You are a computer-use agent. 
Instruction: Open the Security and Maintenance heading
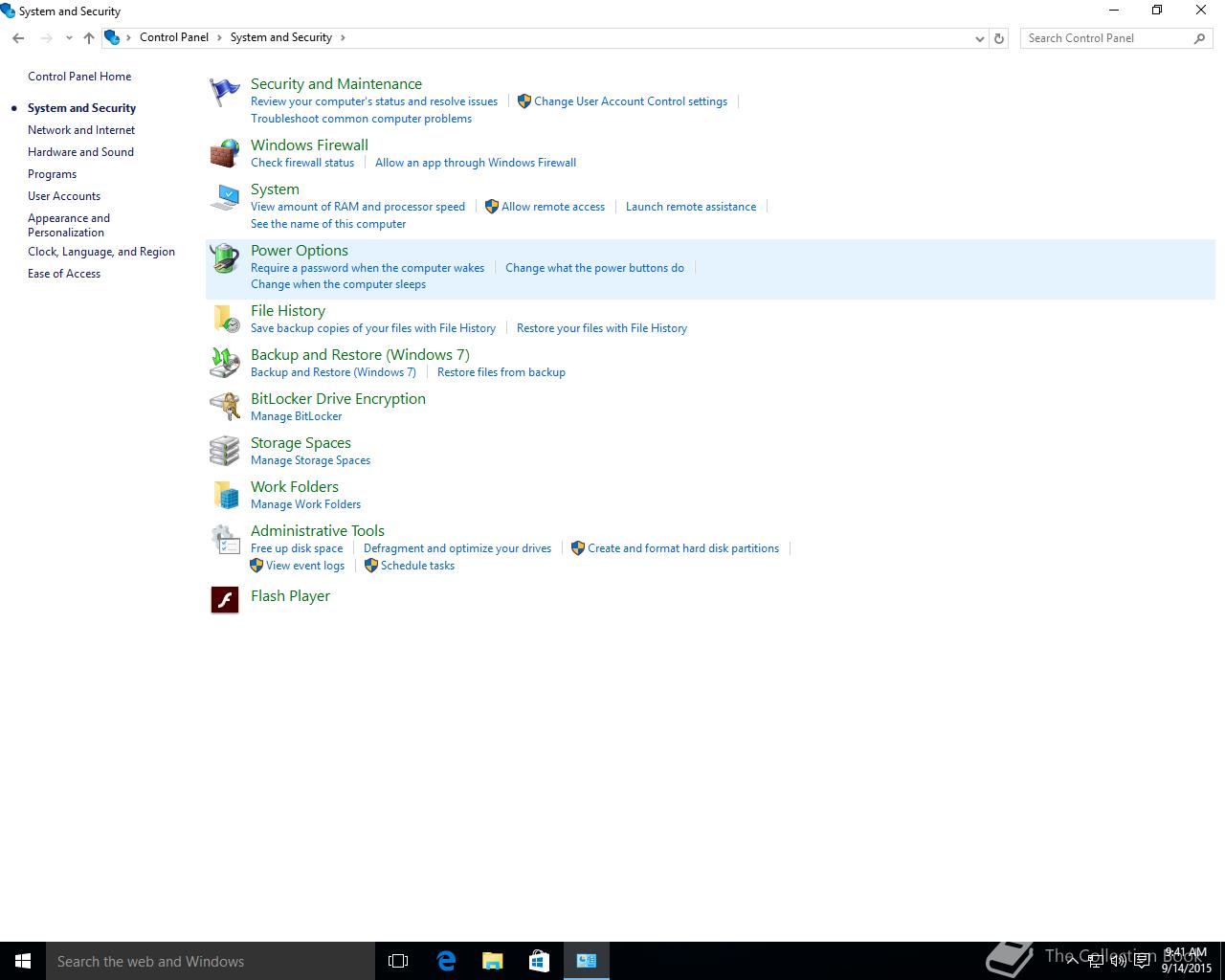coord(336,84)
